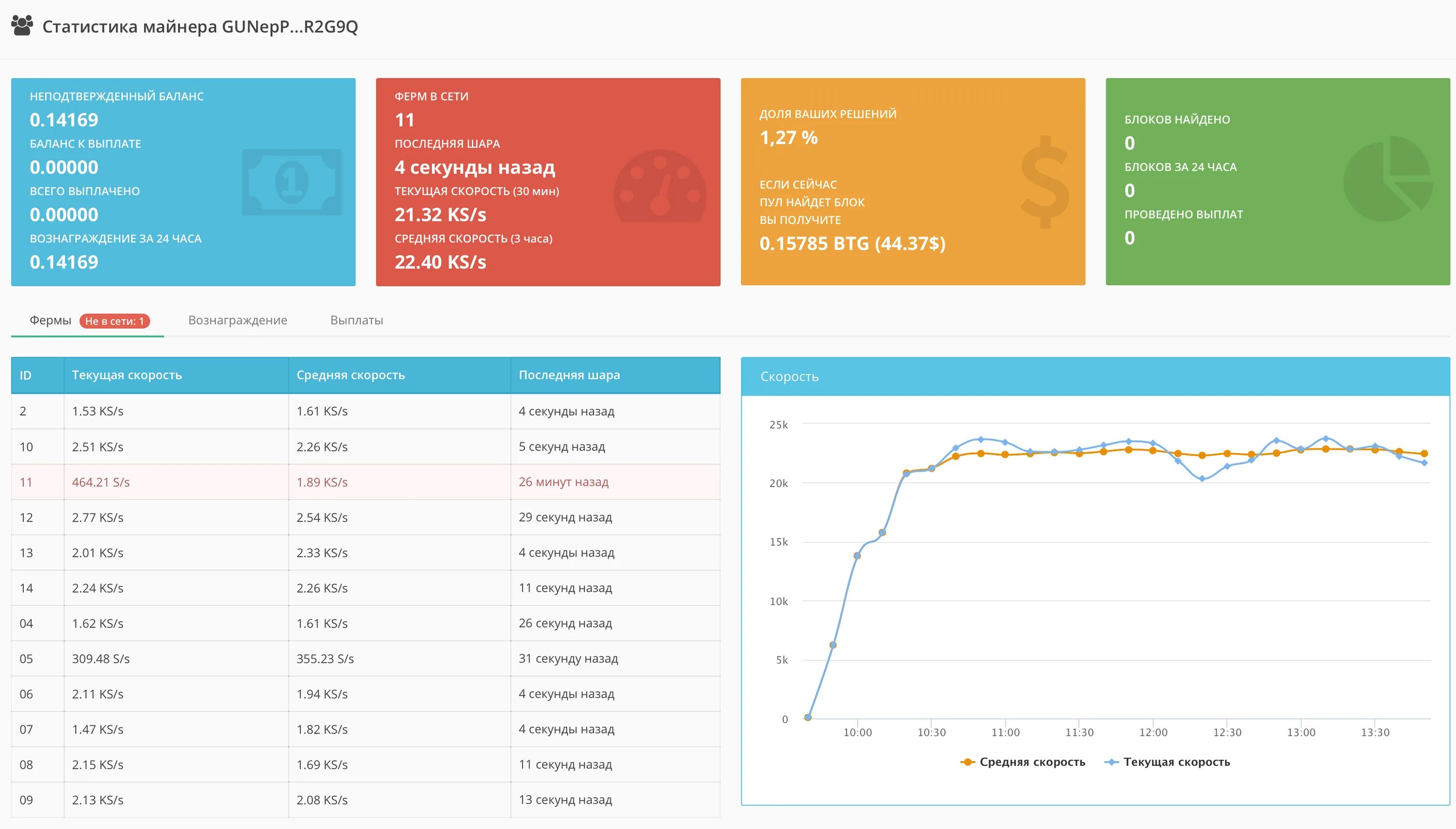Viewport: 1456px width, 829px height.
Task: Click the chart's lowest blue point near 12:20
Action: pos(1202,479)
